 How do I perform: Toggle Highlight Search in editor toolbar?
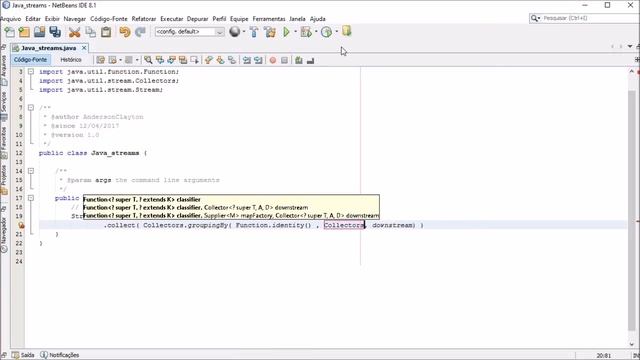[x=183, y=60]
